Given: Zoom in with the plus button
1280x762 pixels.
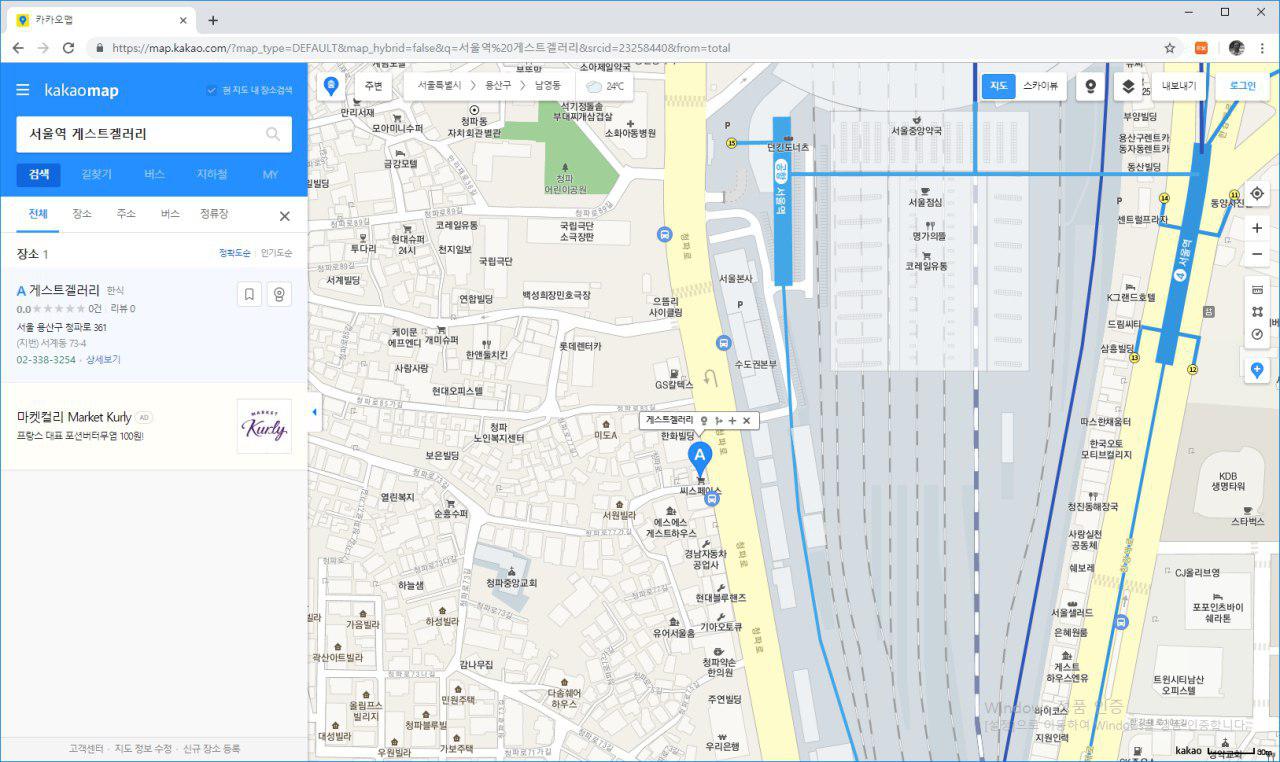Looking at the screenshot, I should click(x=1257, y=228).
